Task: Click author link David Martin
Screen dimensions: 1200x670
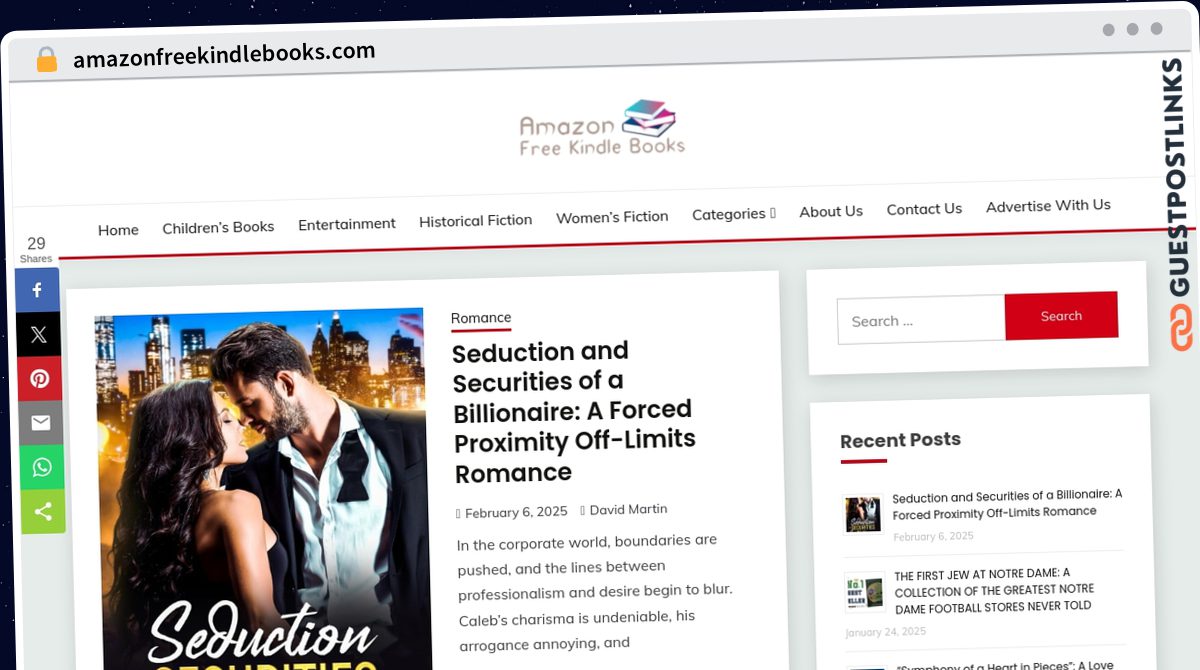Action: [x=628, y=510]
